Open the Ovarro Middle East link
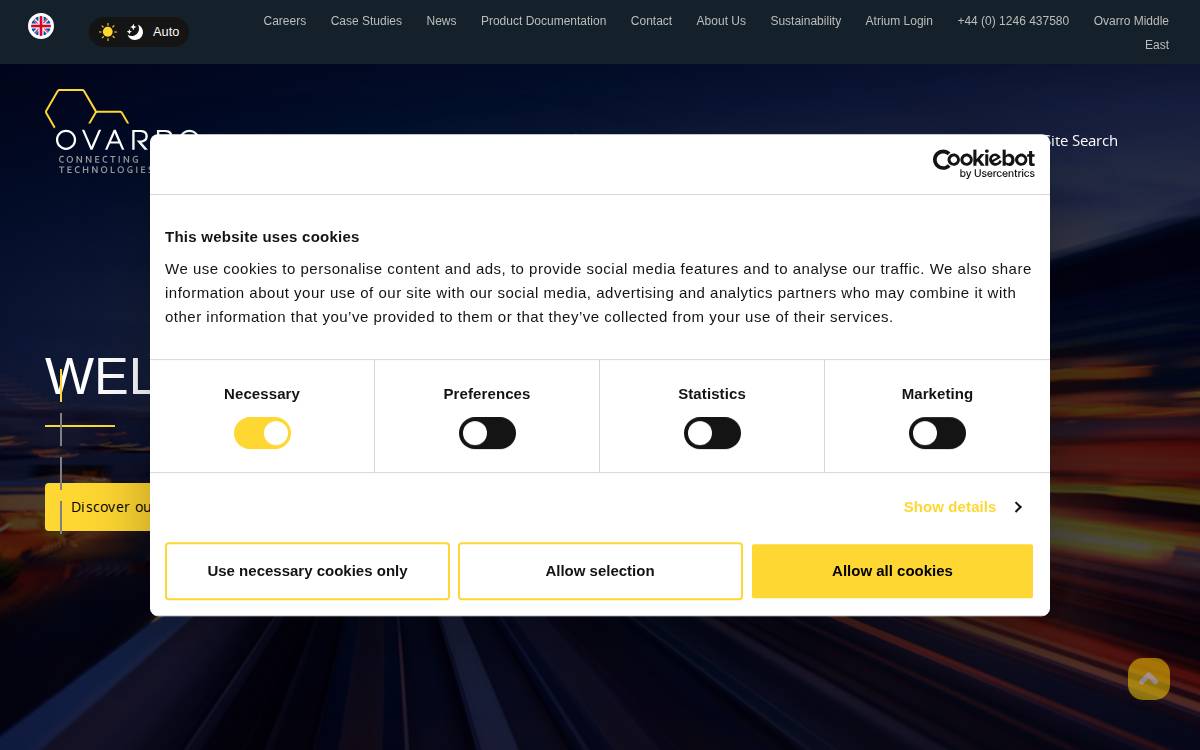Viewport: 1200px width, 750px height. pyautogui.click(x=1131, y=33)
